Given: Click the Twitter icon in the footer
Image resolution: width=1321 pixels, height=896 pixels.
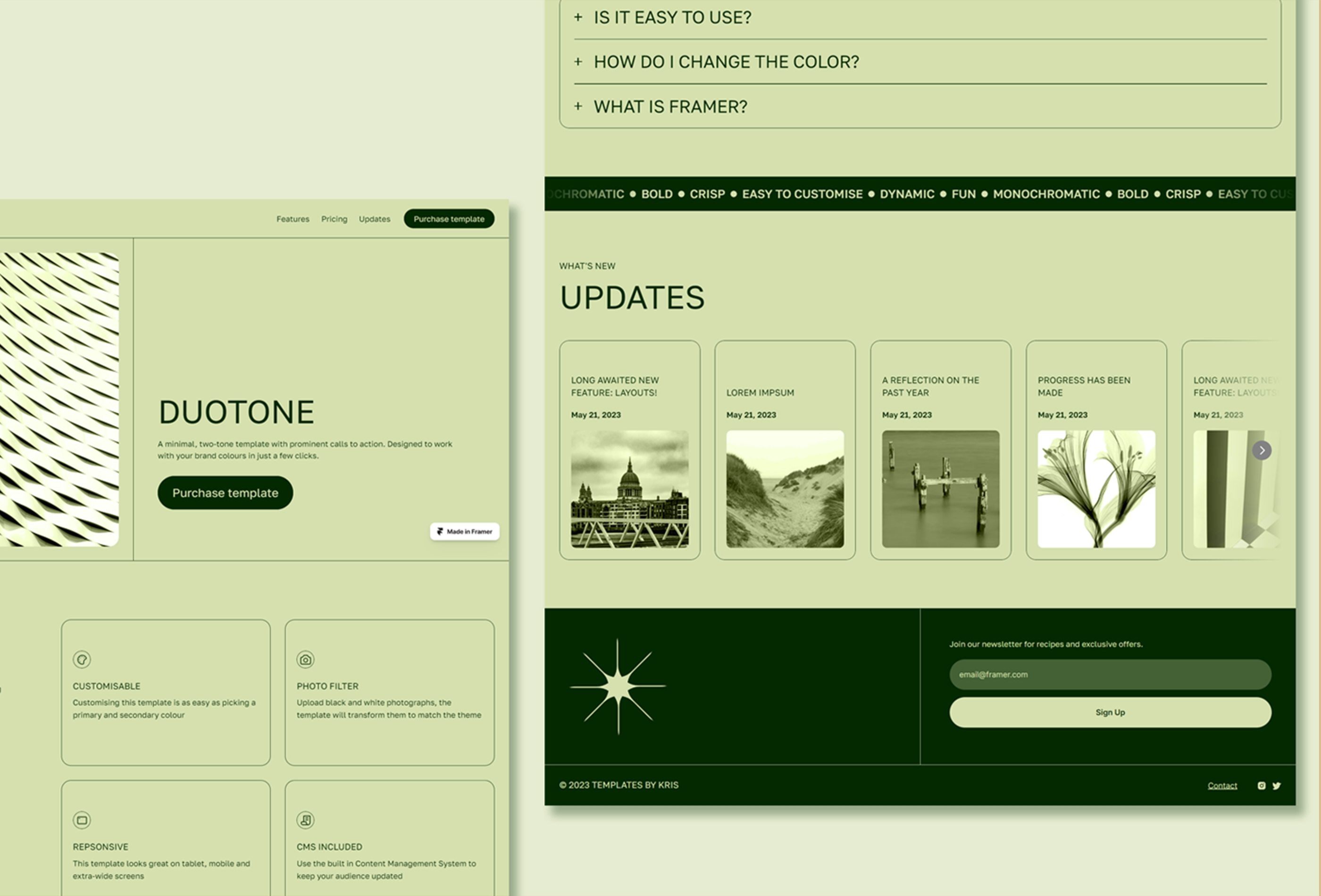Looking at the screenshot, I should click(1277, 785).
